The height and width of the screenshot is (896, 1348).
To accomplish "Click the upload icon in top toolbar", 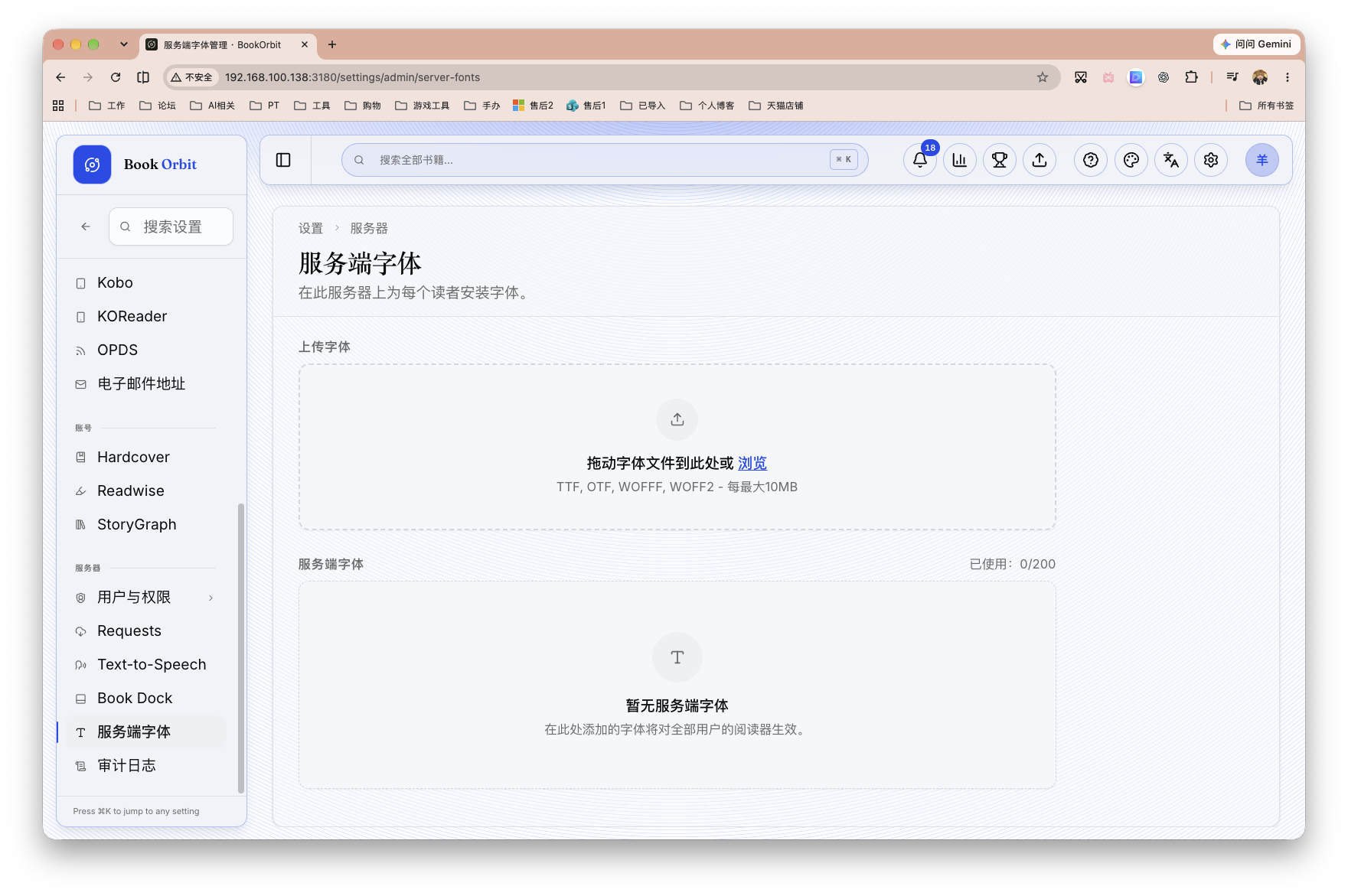I will click(x=1040, y=160).
